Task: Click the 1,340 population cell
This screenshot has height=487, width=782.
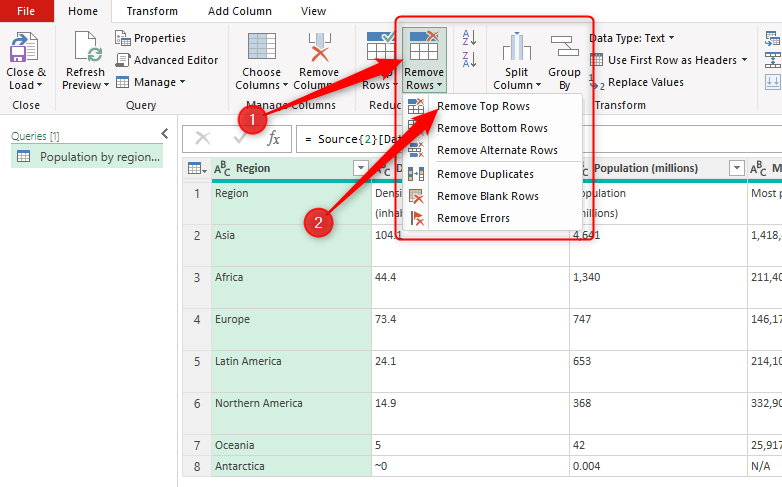Action: pyautogui.click(x=658, y=287)
